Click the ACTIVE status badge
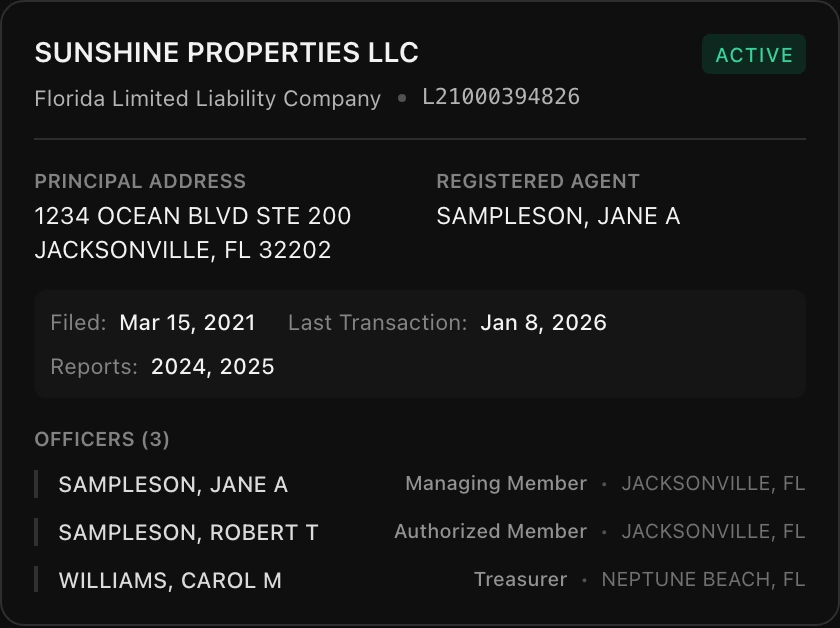This screenshot has width=840, height=628. [754, 55]
